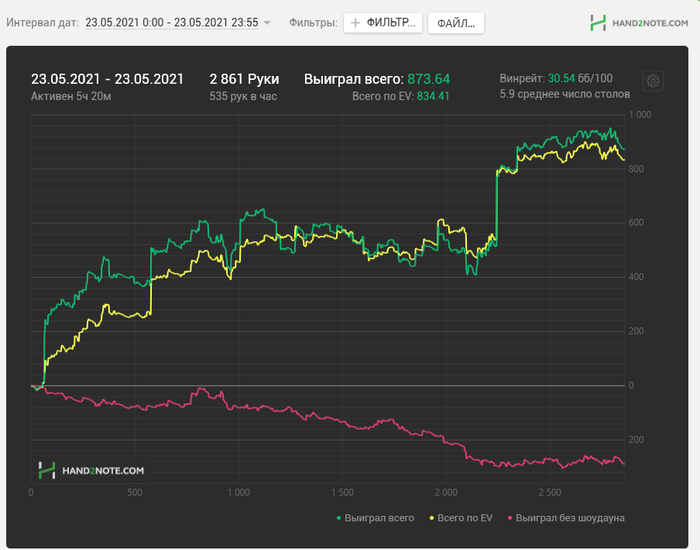The height and width of the screenshot is (550, 700).
Task: Click the 2 861 Руки hands count
Action: (x=244, y=79)
